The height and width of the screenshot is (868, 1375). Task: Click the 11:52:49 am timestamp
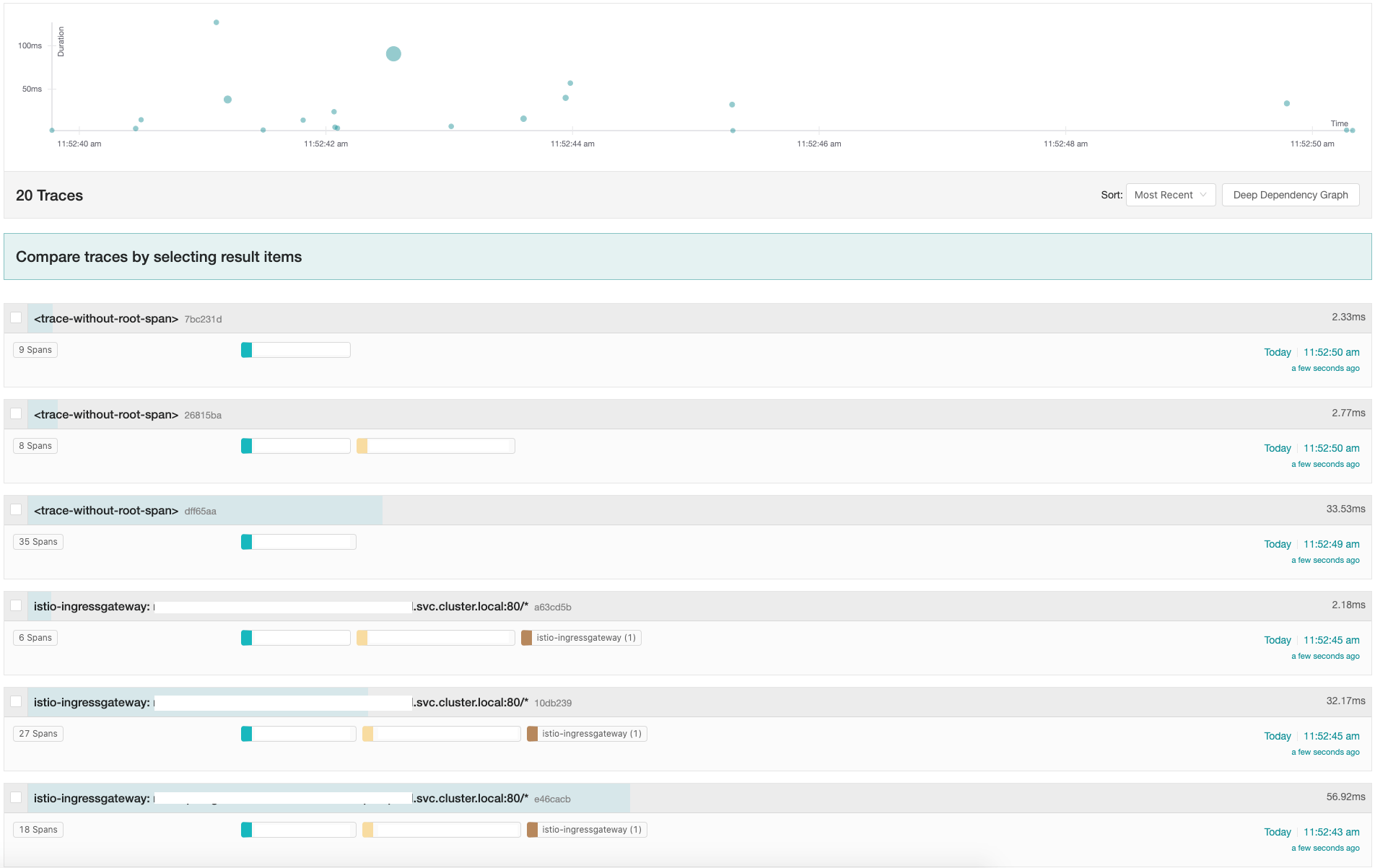click(x=1331, y=544)
